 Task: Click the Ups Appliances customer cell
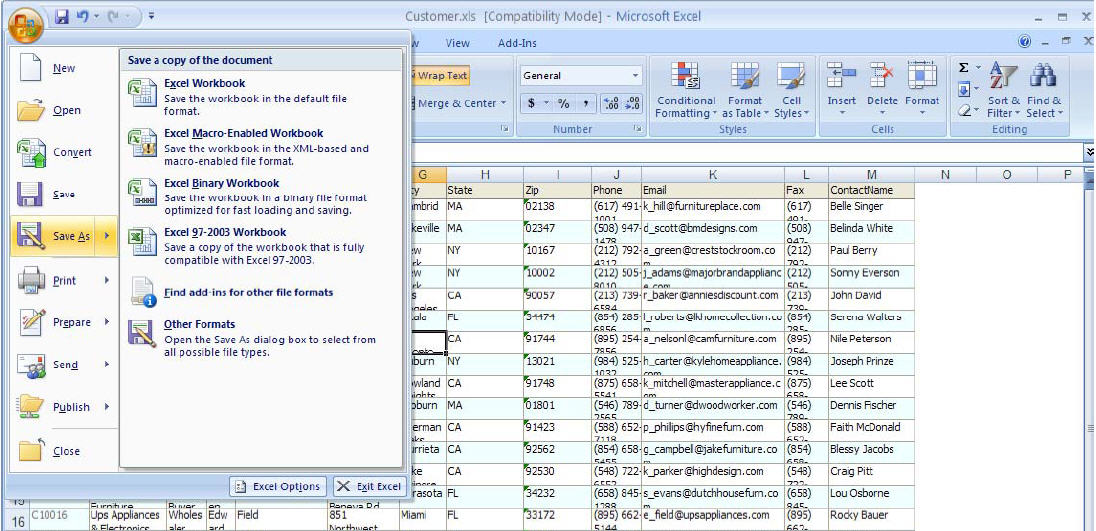click(127, 519)
